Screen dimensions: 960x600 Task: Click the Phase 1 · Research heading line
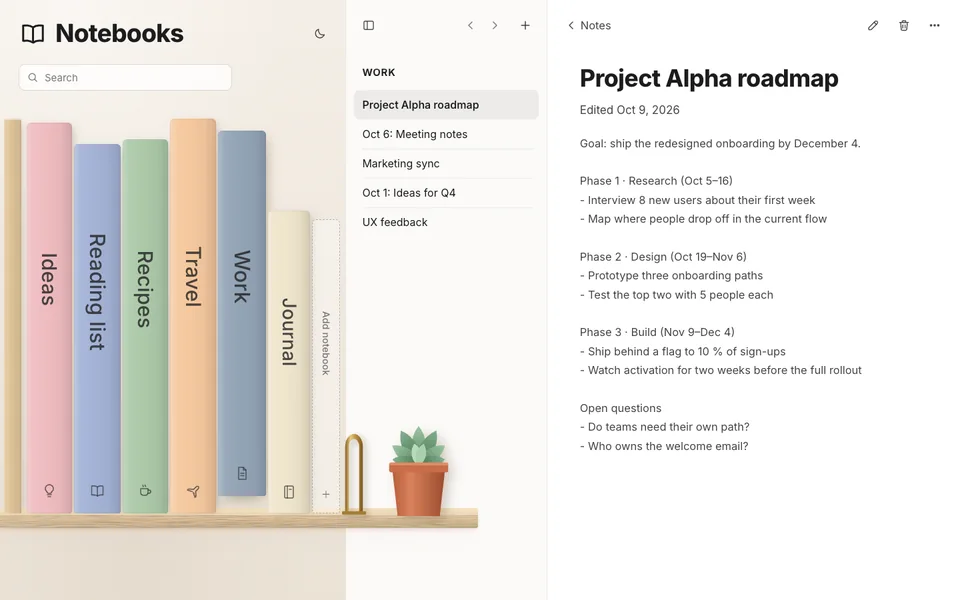[656, 181]
